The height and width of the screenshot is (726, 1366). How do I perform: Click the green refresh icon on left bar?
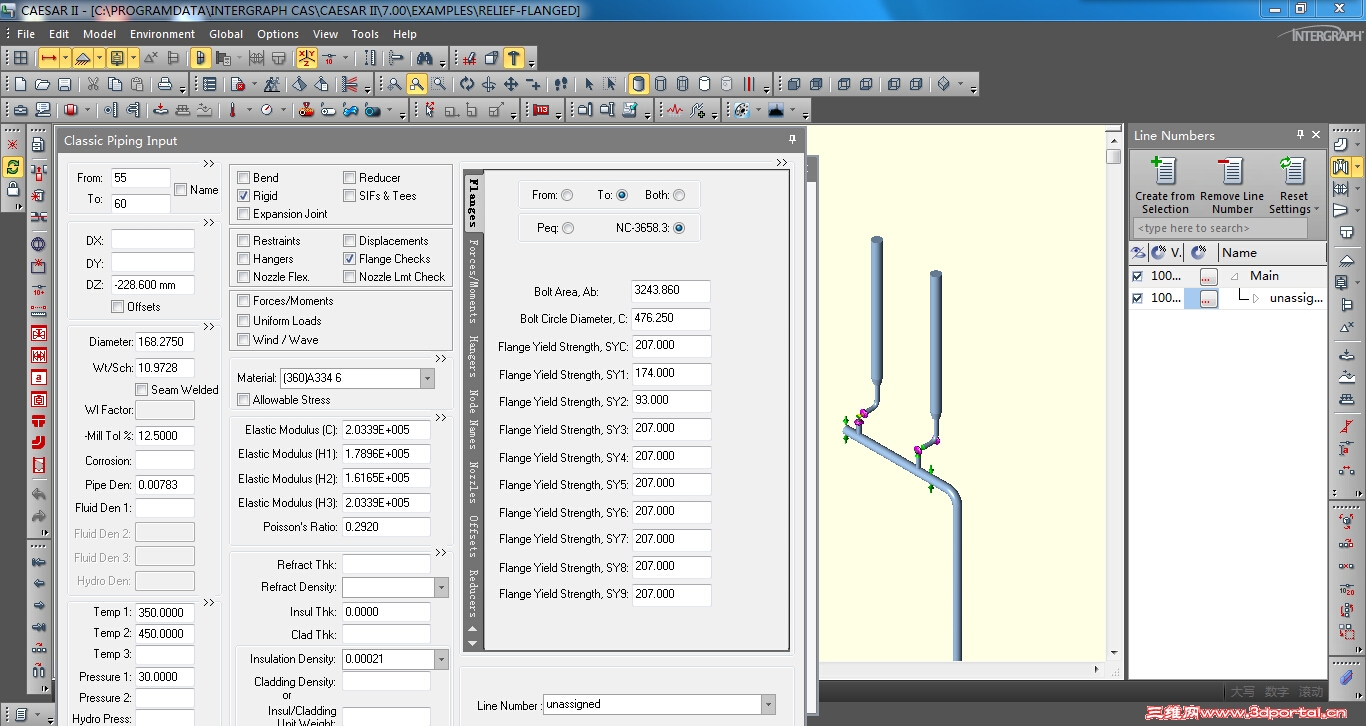[x=13, y=167]
